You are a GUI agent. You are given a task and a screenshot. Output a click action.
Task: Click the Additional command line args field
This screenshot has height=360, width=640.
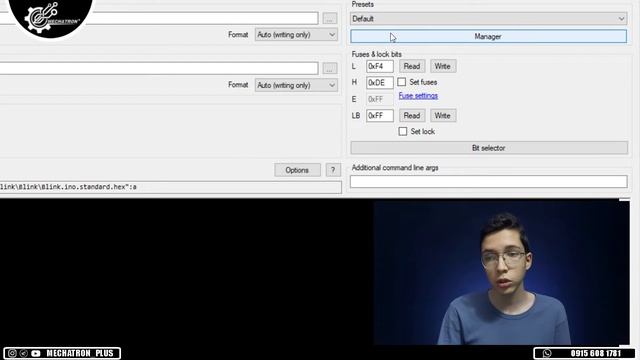tap(489, 182)
